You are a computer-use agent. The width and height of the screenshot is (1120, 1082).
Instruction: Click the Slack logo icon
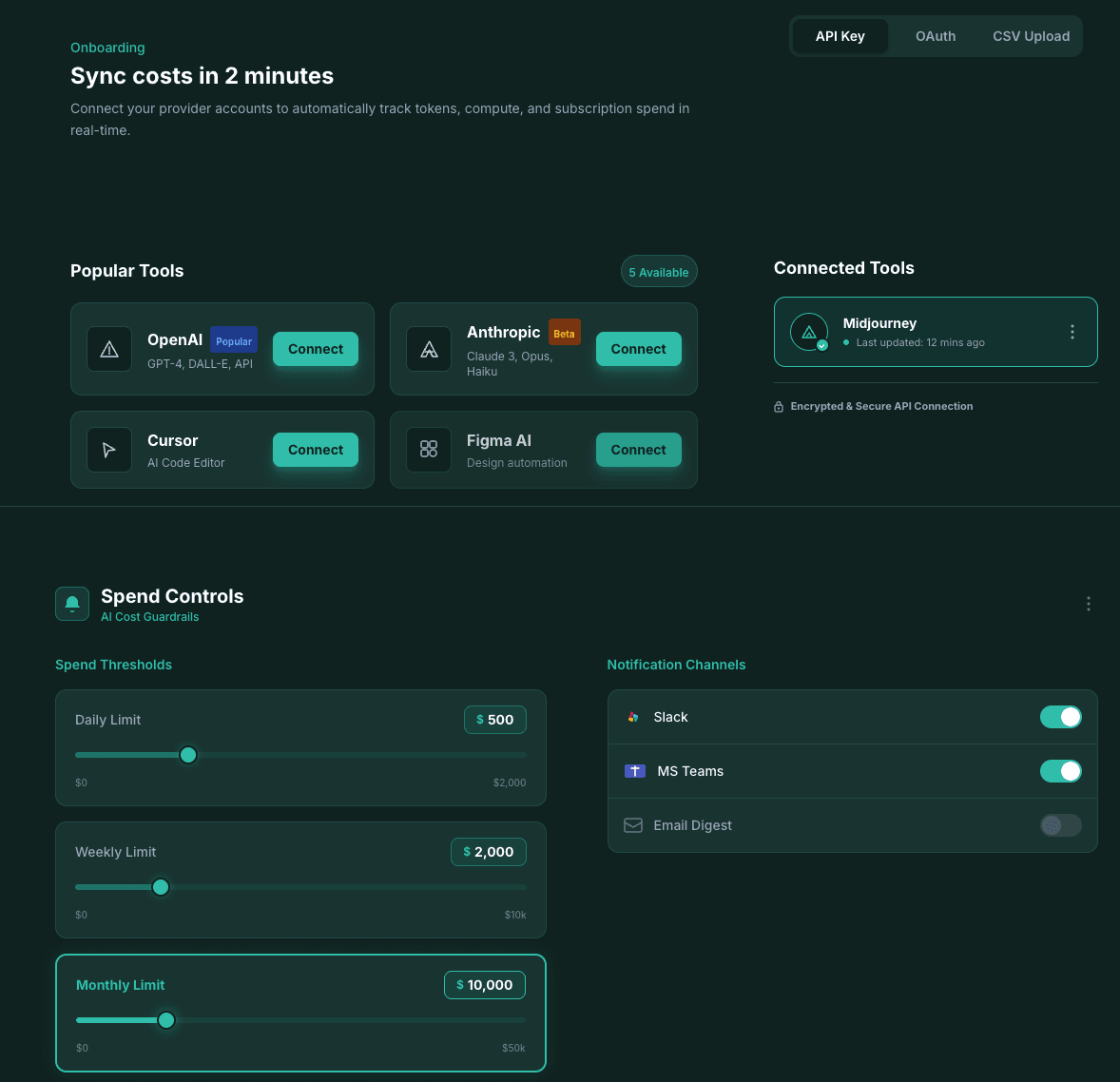click(633, 717)
